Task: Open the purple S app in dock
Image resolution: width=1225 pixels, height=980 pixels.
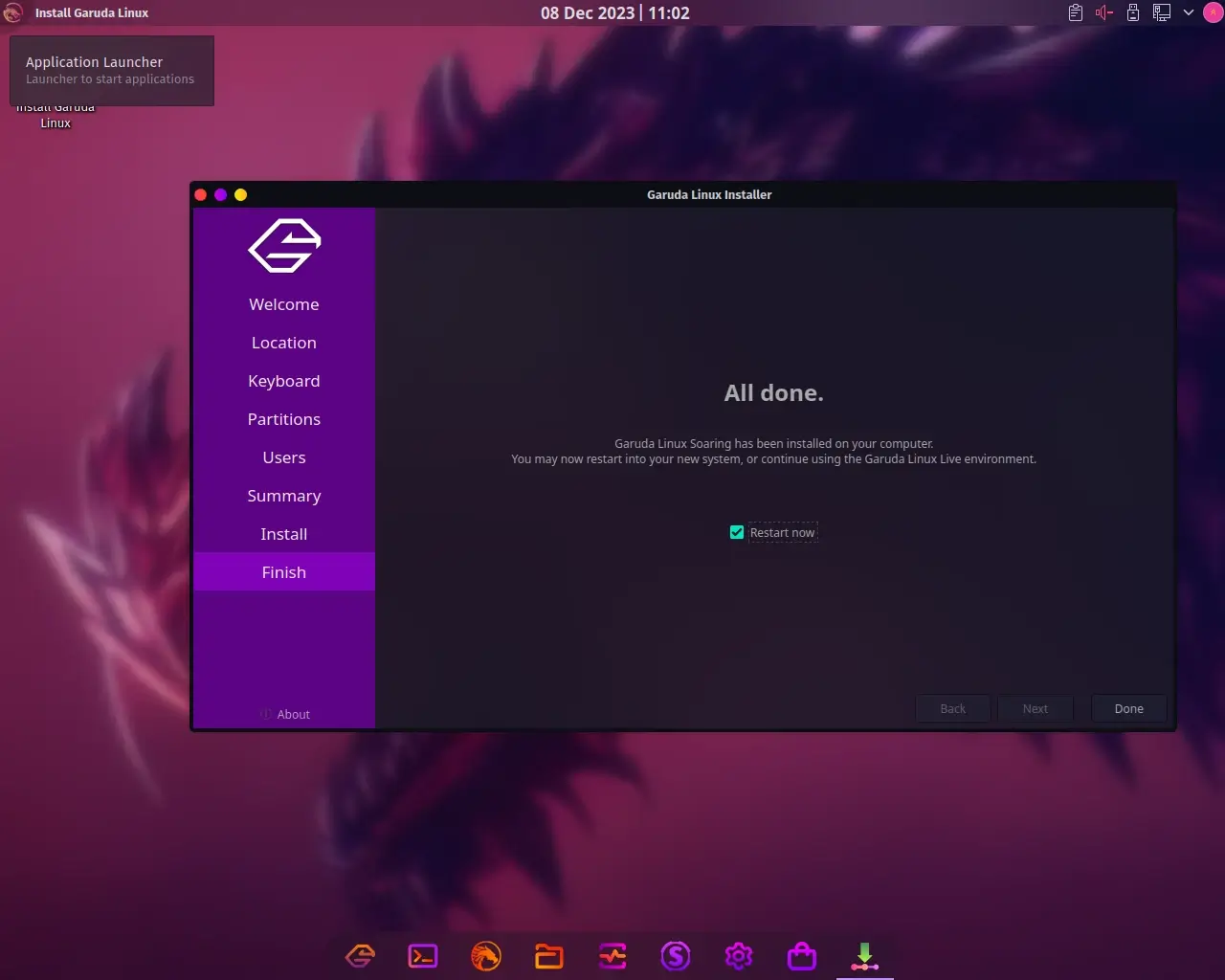Action: [x=676, y=955]
